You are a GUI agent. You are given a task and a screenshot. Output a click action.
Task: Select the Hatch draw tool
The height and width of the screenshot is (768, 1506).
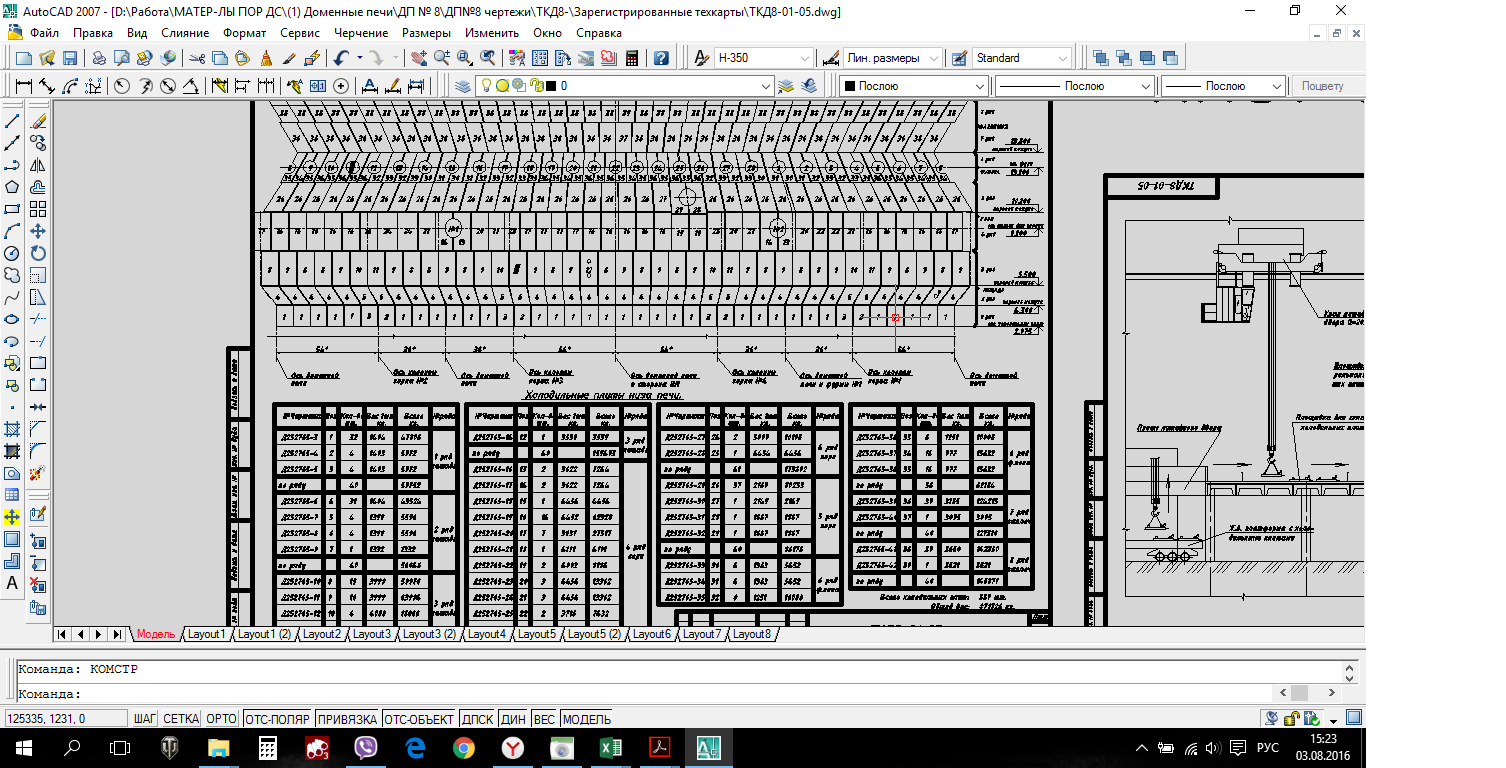13,429
